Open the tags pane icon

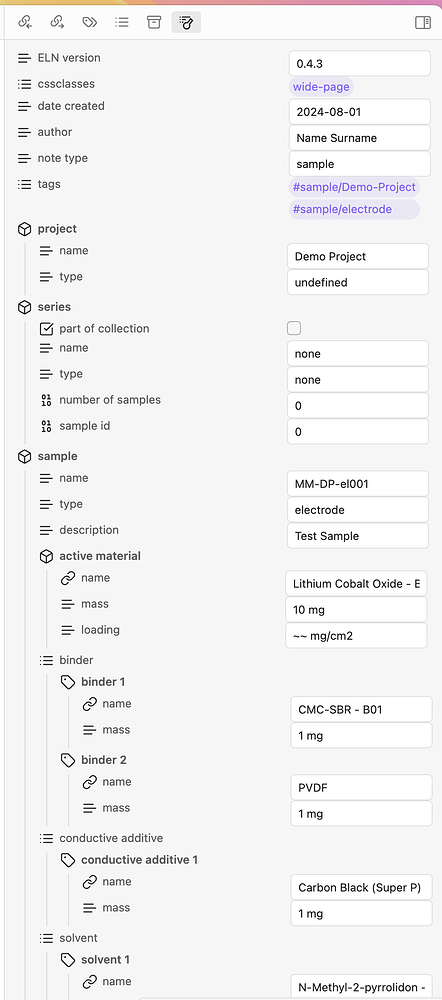click(x=90, y=22)
